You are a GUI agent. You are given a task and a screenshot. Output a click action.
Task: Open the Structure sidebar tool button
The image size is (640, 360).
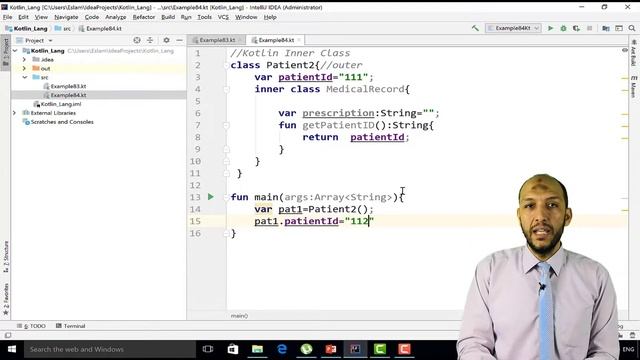point(6,256)
